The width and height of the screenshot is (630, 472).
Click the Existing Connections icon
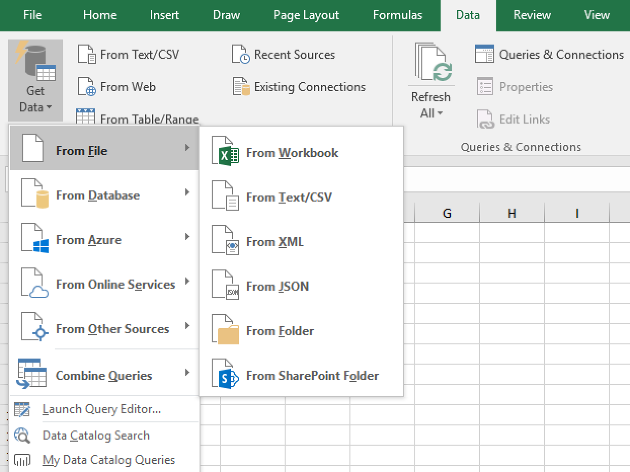pos(241,87)
